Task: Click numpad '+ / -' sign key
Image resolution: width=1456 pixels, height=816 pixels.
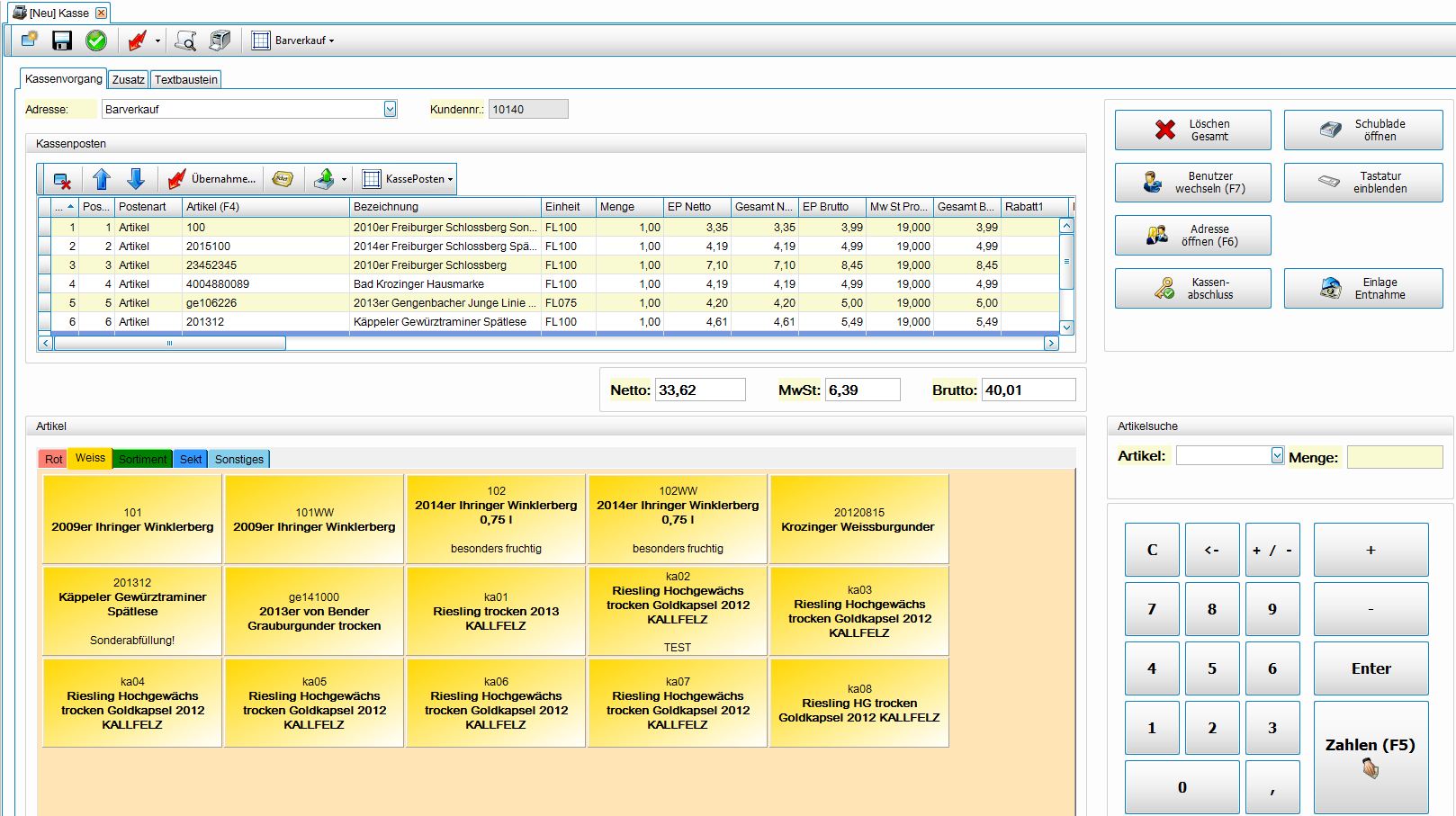Action: point(1272,550)
